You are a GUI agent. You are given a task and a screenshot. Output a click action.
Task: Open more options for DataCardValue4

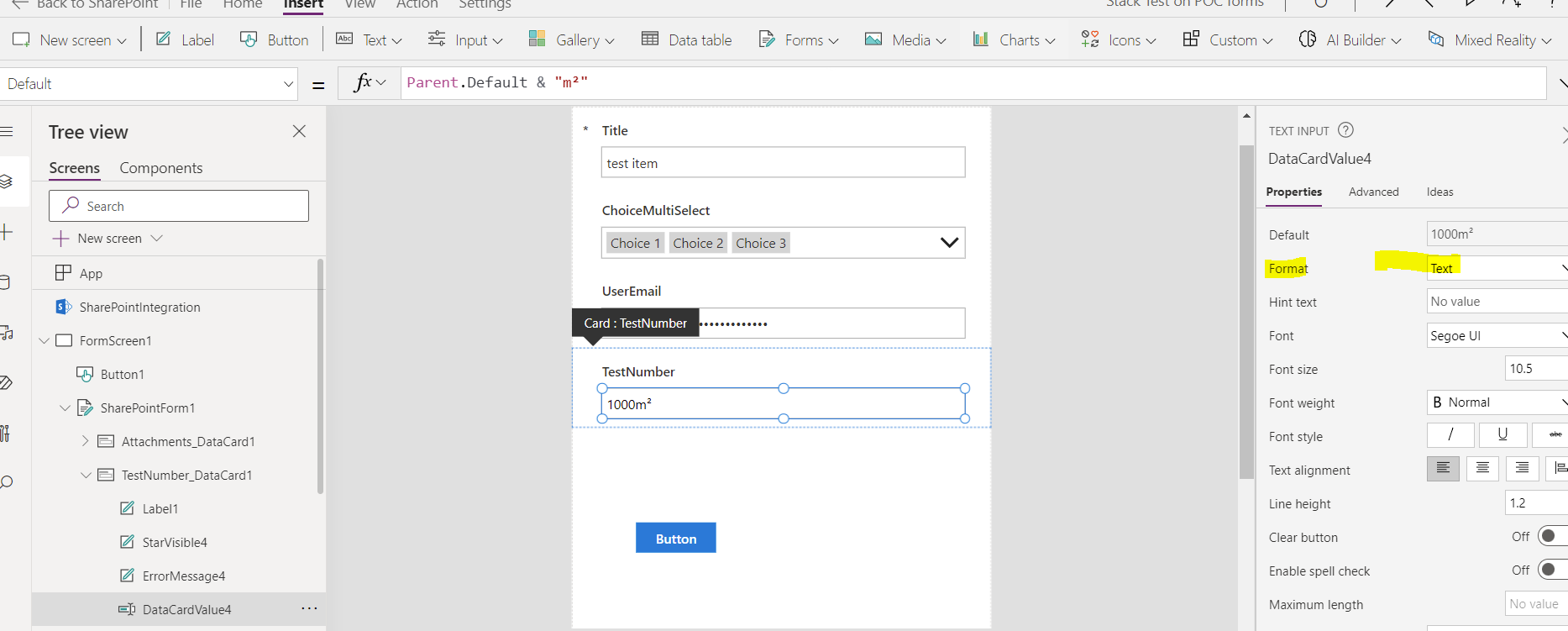tap(309, 608)
